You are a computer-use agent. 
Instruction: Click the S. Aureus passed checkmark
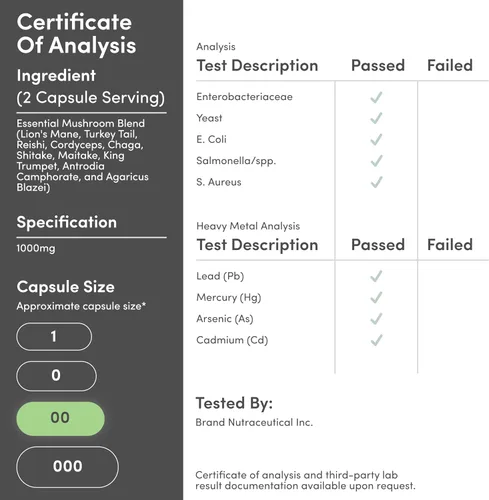[376, 182]
